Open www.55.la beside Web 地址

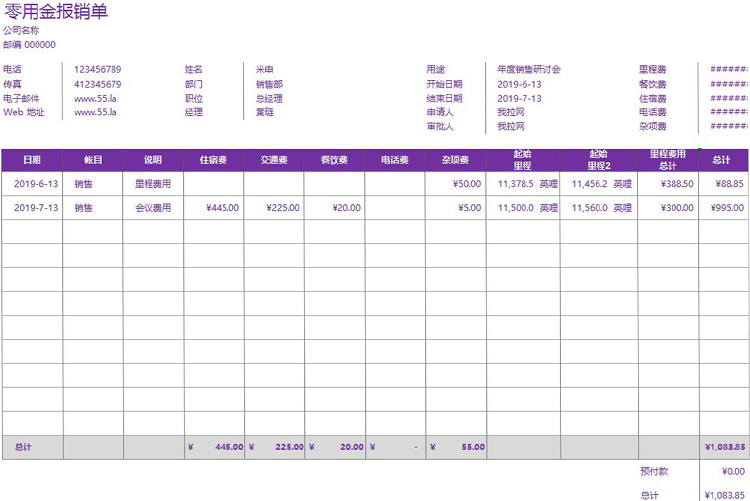(x=95, y=112)
